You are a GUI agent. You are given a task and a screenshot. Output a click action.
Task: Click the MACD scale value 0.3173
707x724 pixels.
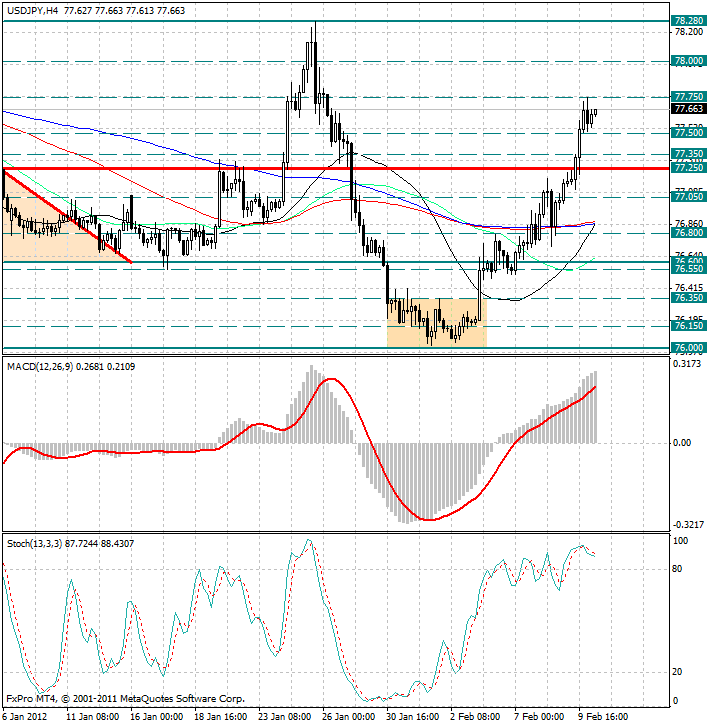[x=688, y=364]
